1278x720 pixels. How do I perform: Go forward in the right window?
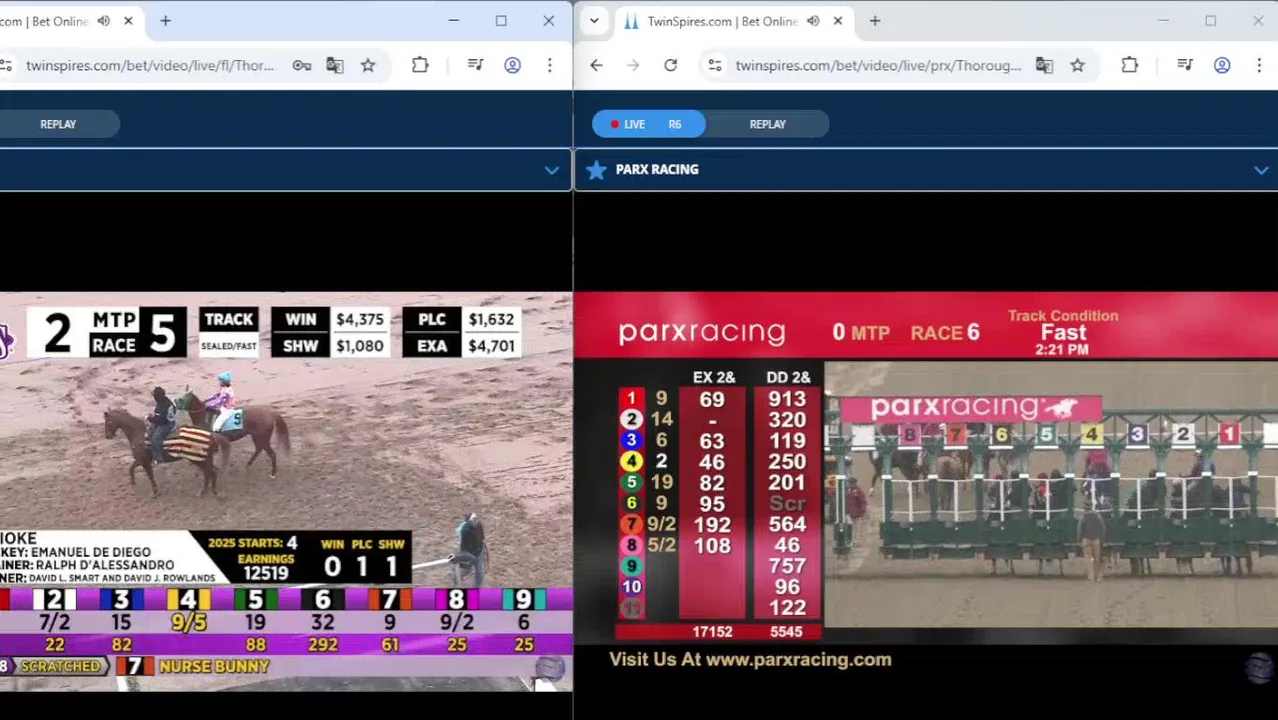(x=633, y=65)
